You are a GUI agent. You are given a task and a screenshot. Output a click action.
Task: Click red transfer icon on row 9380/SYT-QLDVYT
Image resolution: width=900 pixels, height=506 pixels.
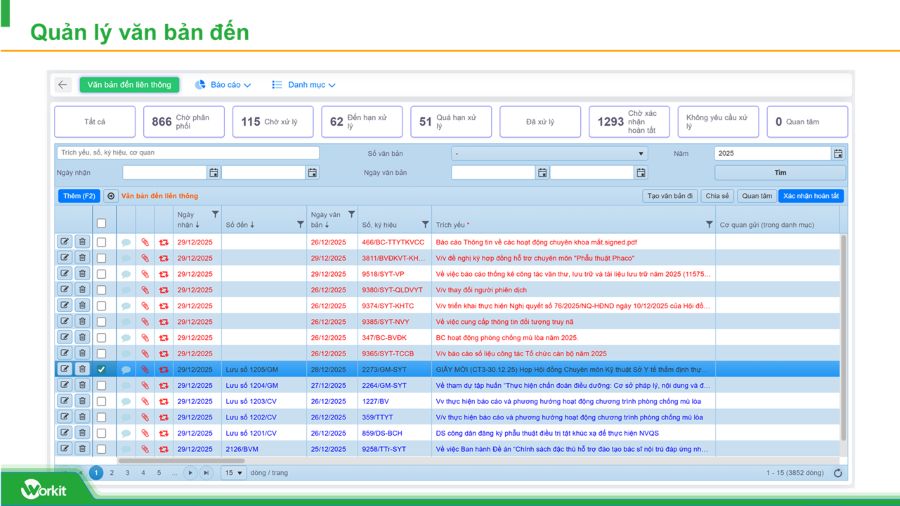tap(164, 290)
